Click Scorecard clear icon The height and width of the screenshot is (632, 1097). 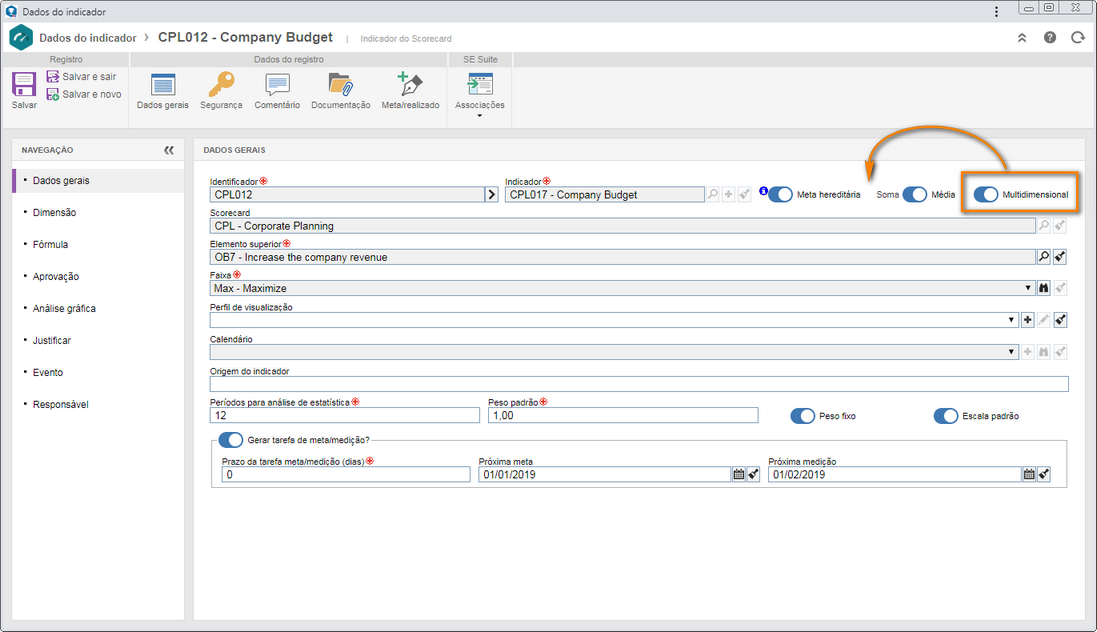[x=1060, y=225]
